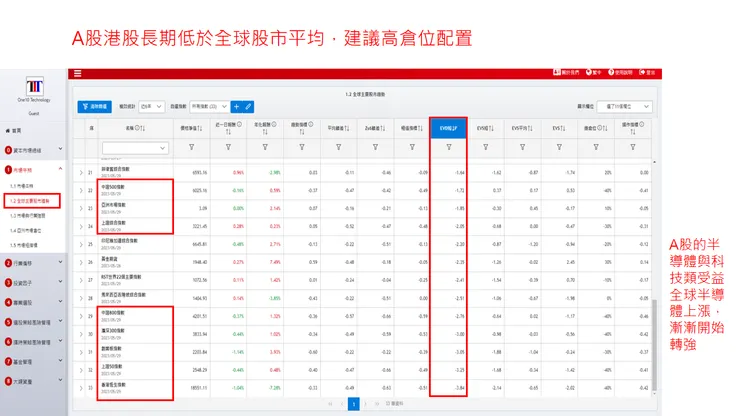The image size is (740, 416).
Task: Click the 登出 logout icon
Action: 642,72
